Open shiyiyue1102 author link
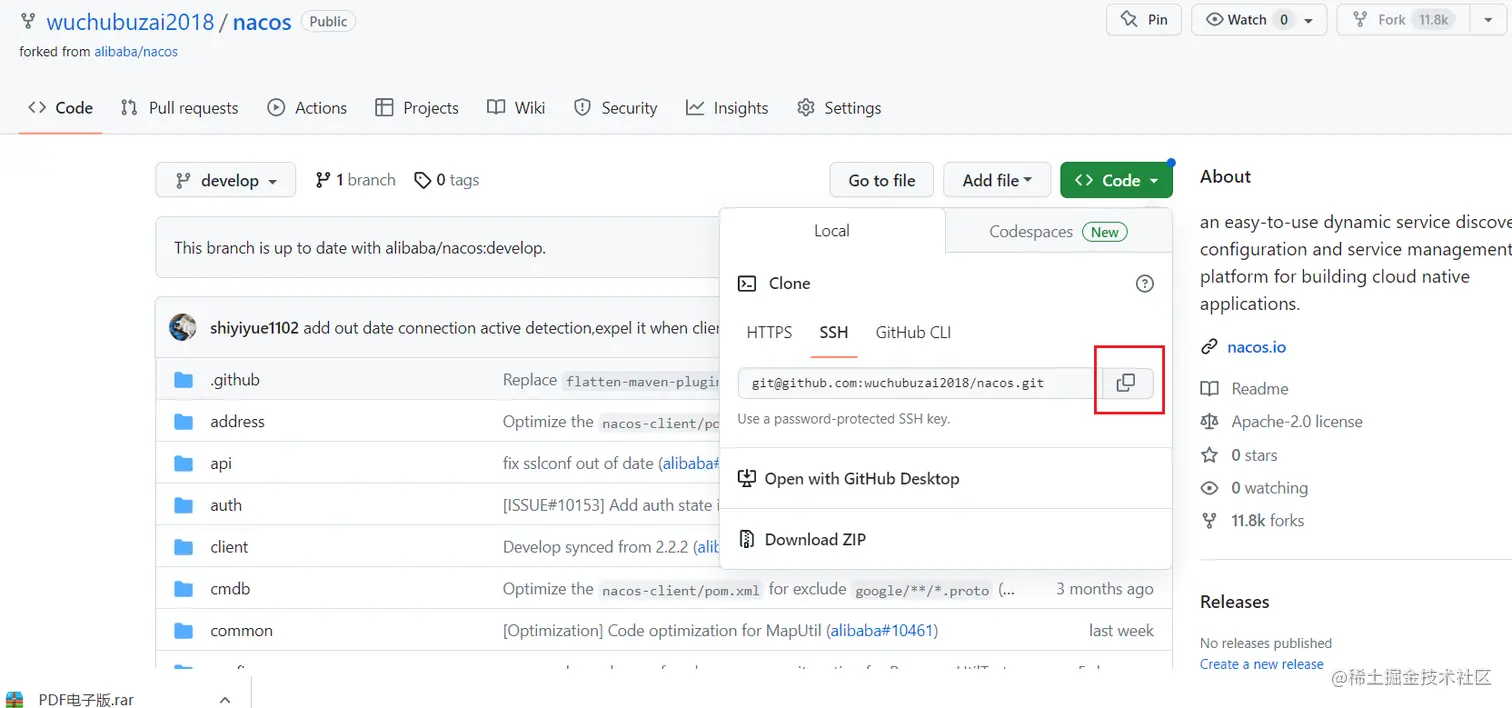 pyautogui.click(x=254, y=328)
